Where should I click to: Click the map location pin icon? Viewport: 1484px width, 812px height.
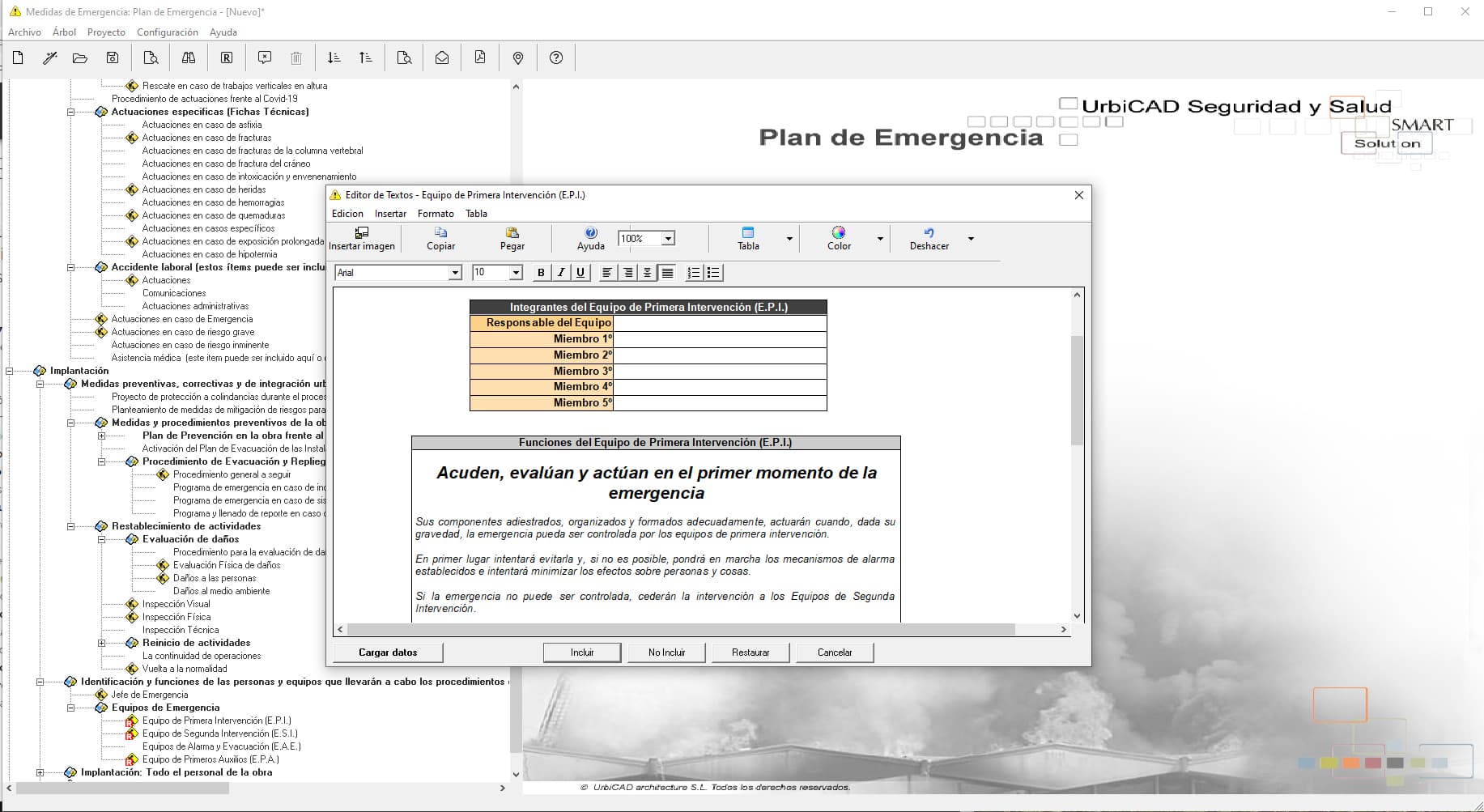click(x=518, y=57)
